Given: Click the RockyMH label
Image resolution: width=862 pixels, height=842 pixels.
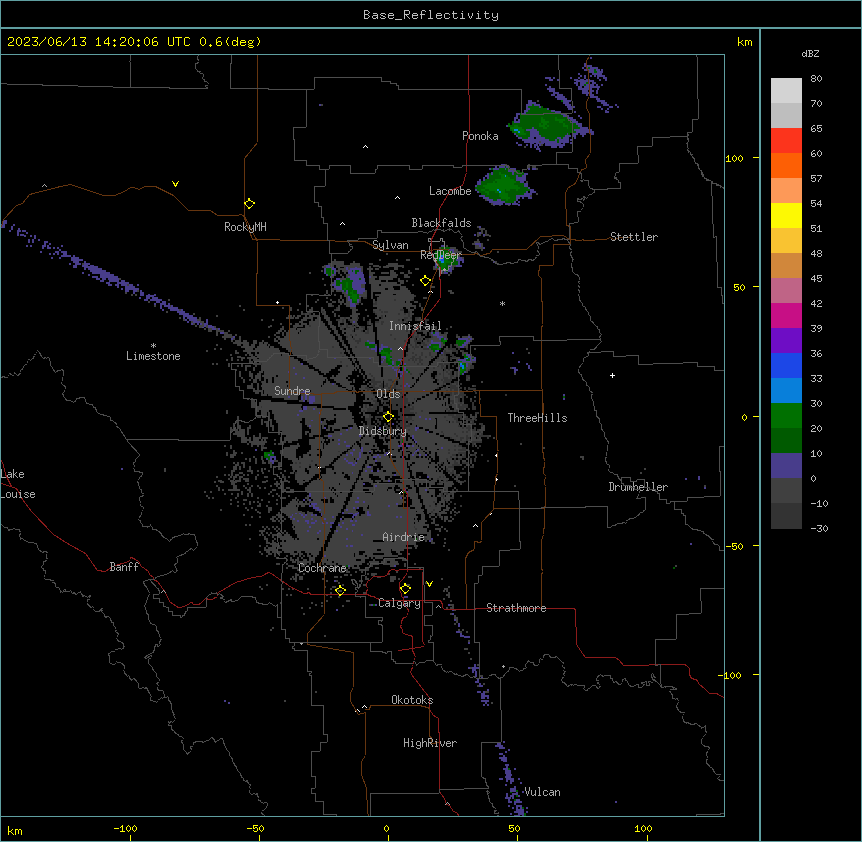Looking at the screenshot, I should point(245,227).
